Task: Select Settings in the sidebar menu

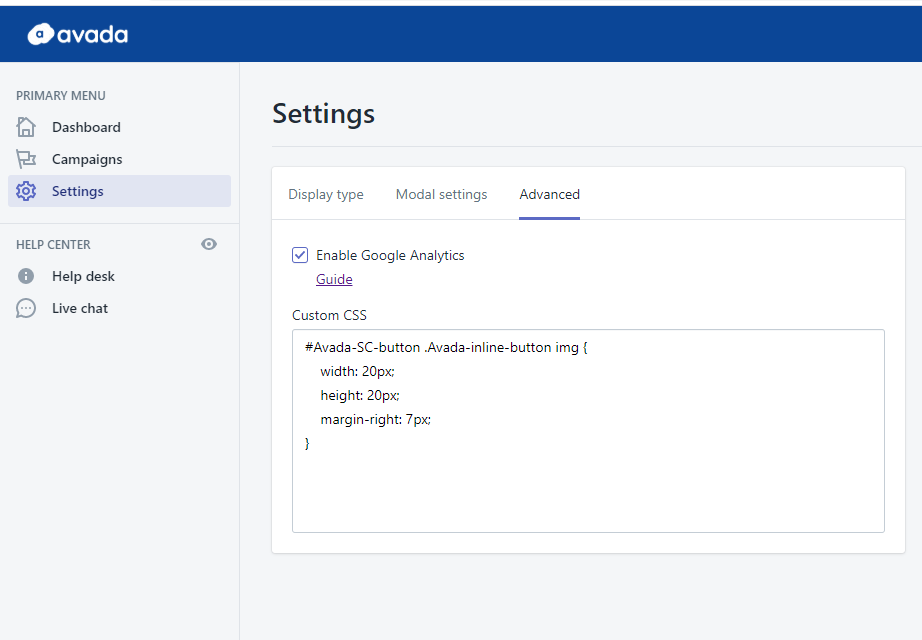Action: (x=78, y=191)
